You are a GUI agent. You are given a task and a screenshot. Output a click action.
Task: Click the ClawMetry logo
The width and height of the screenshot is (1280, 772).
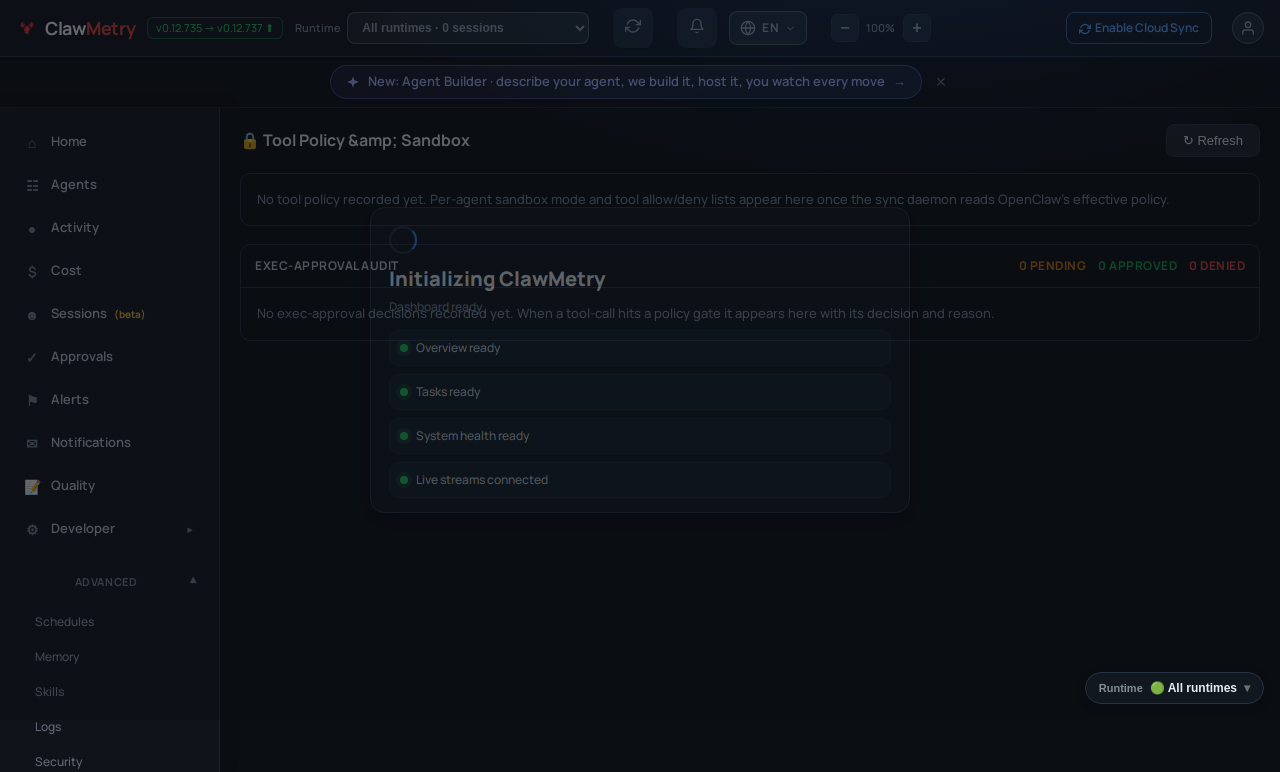pos(77,29)
